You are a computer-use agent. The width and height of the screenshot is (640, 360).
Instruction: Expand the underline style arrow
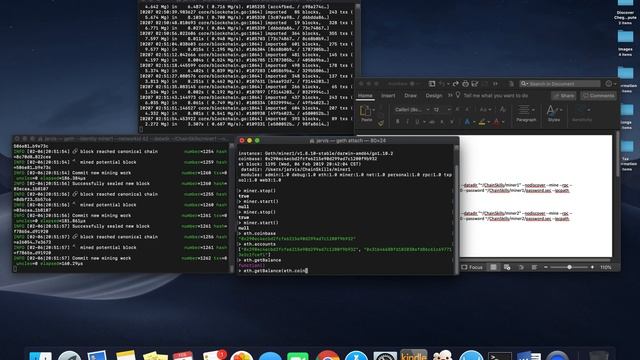pos(424,122)
